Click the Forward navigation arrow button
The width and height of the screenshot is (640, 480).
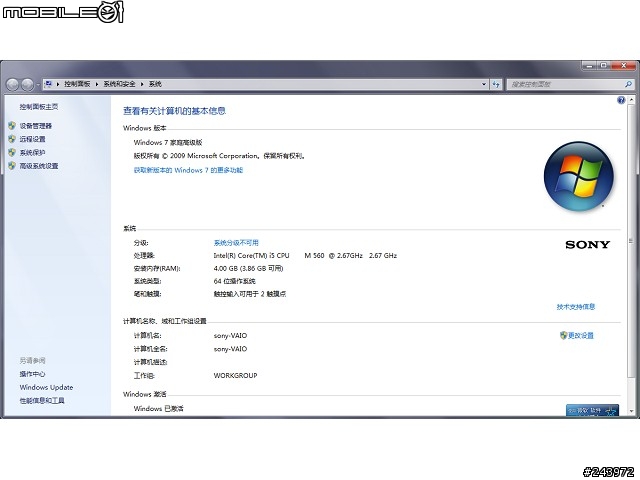pyautogui.click(x=27, y=84)
